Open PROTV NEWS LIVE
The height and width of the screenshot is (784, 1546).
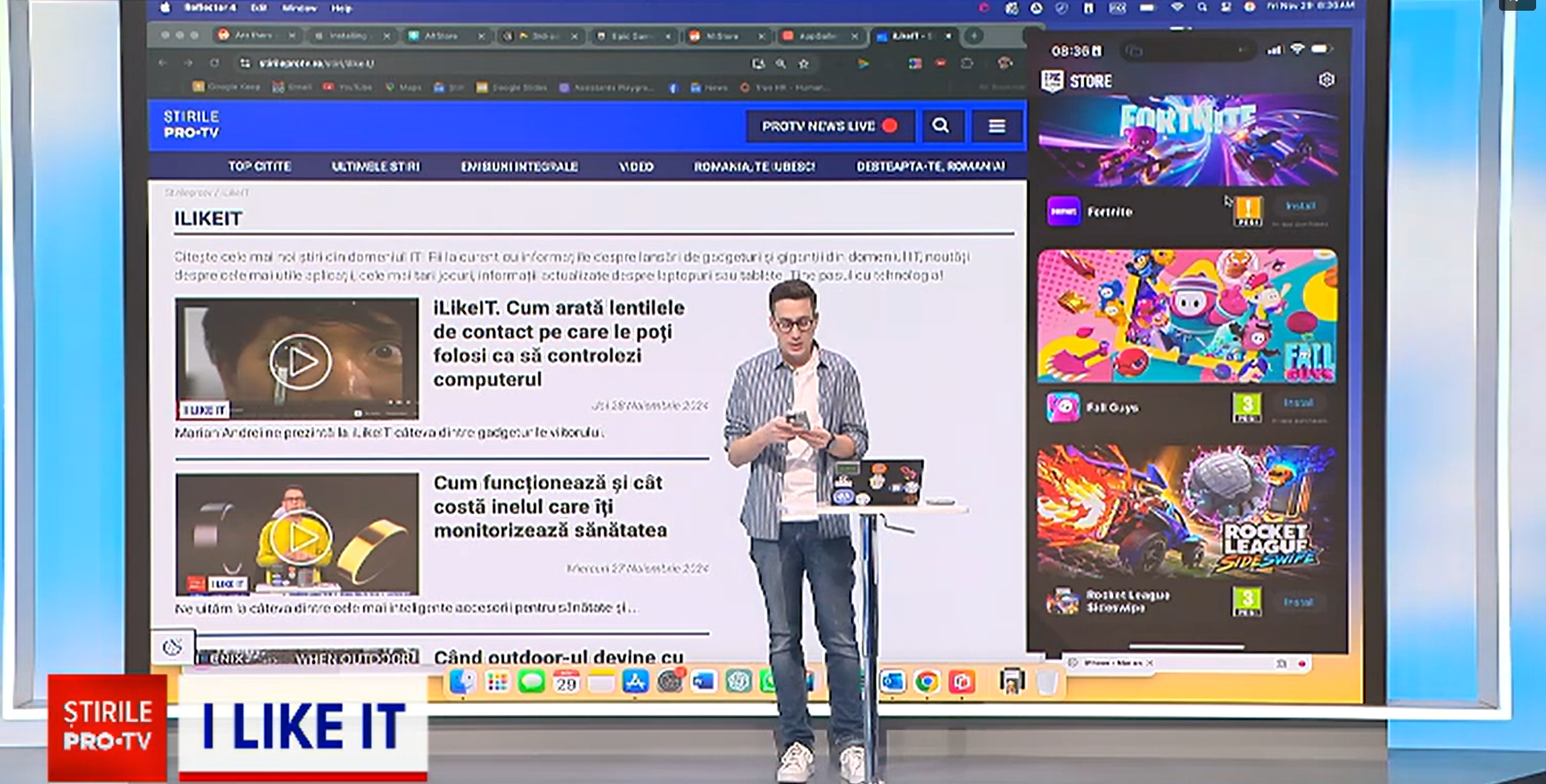coord(829,125)
